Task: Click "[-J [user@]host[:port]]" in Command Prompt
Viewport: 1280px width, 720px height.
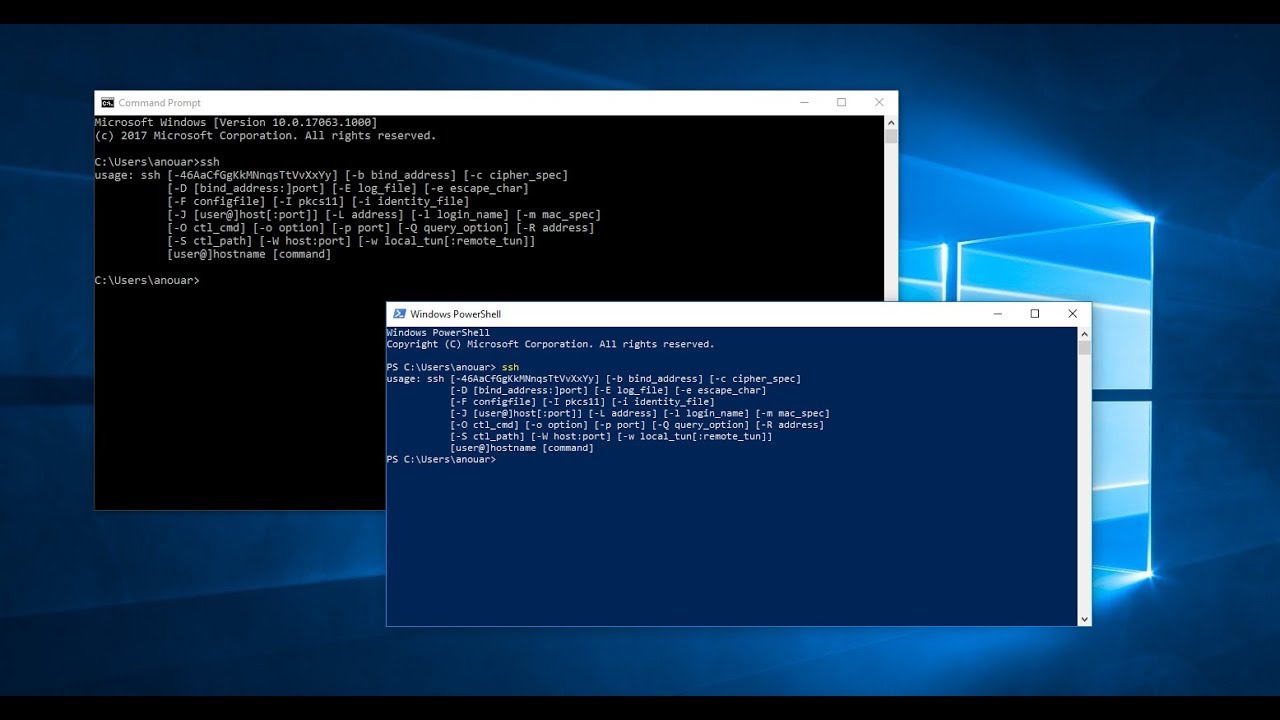Action: [x=242, y=214]
